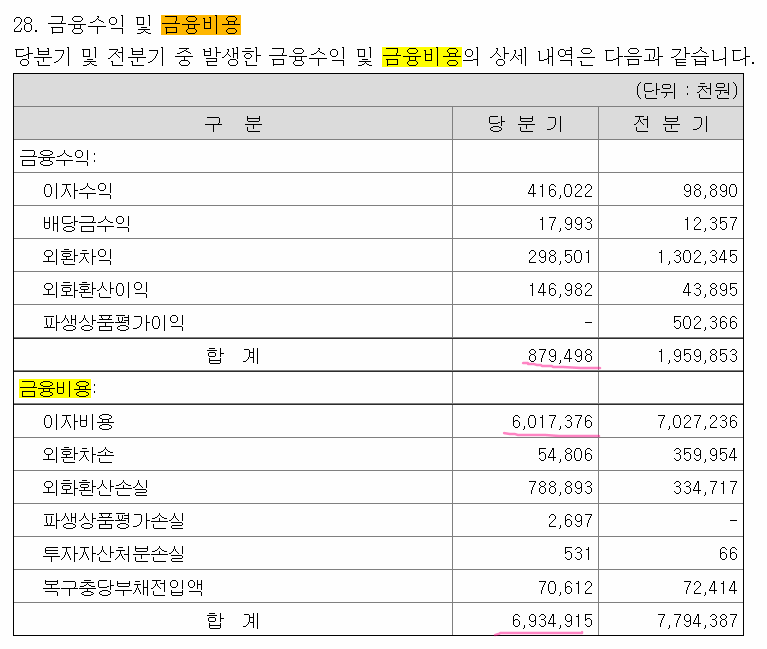This screenshot has width=767, height=649.
Task: Click the 복구충당부채전입액 row label
Action: click(x=122, y=587)
